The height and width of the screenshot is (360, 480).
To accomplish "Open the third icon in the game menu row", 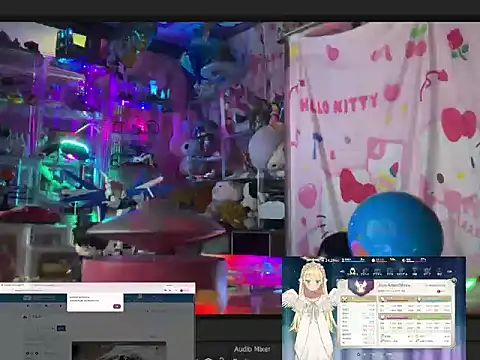I will coord(377,272).
